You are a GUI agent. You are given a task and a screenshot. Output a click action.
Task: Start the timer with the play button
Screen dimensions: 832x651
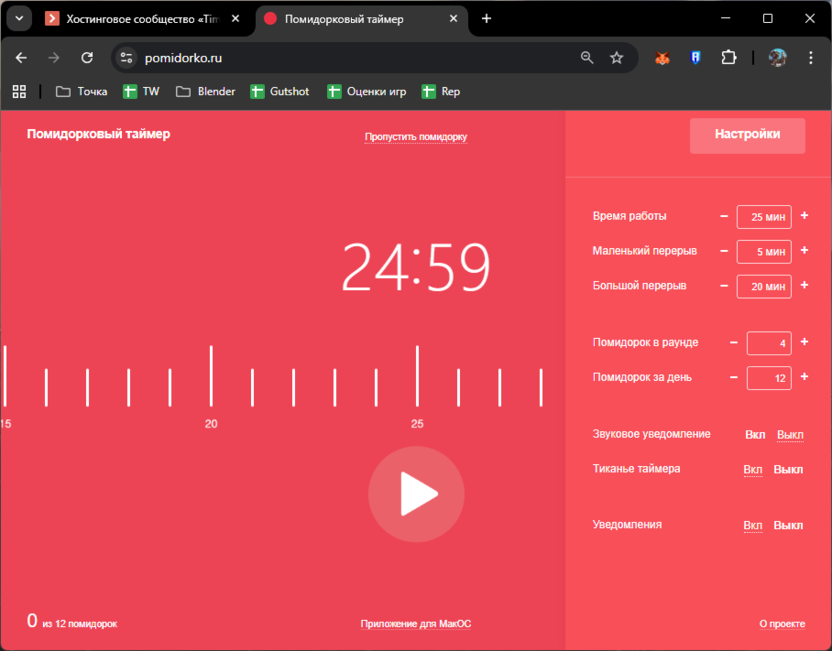click(x=416, y=494)
